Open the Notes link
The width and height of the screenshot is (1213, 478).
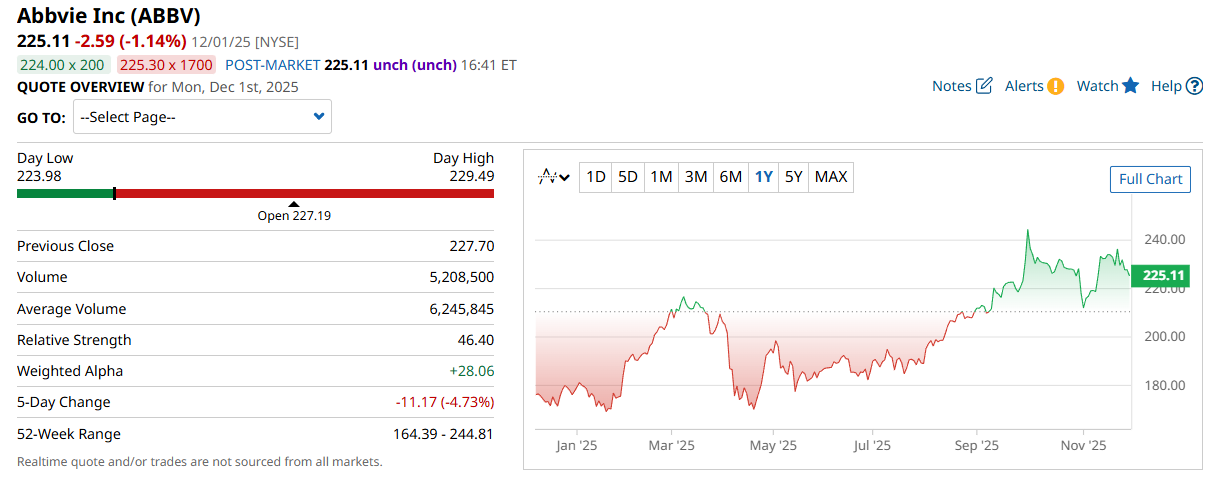[951, 86]
